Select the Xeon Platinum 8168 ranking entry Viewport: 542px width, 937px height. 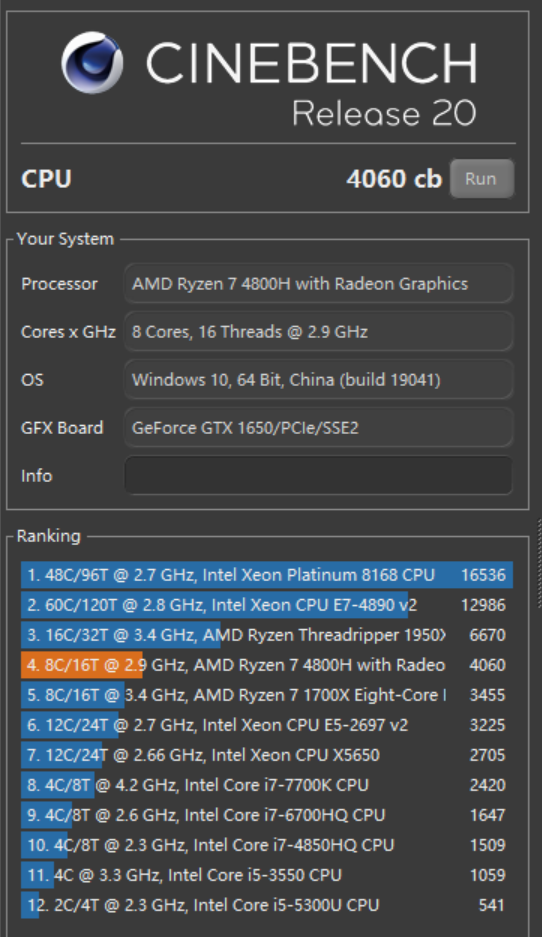[x=267, y=575]
